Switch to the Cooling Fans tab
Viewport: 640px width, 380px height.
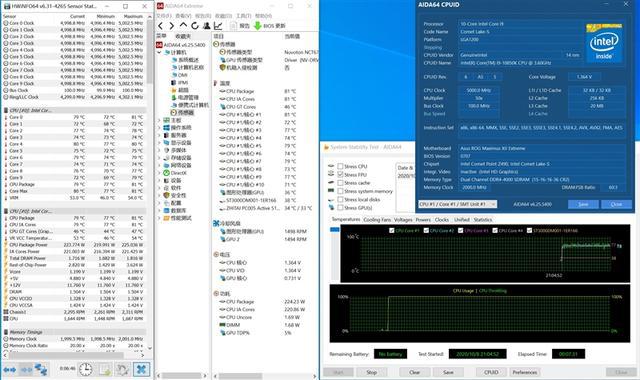(377, 220)
